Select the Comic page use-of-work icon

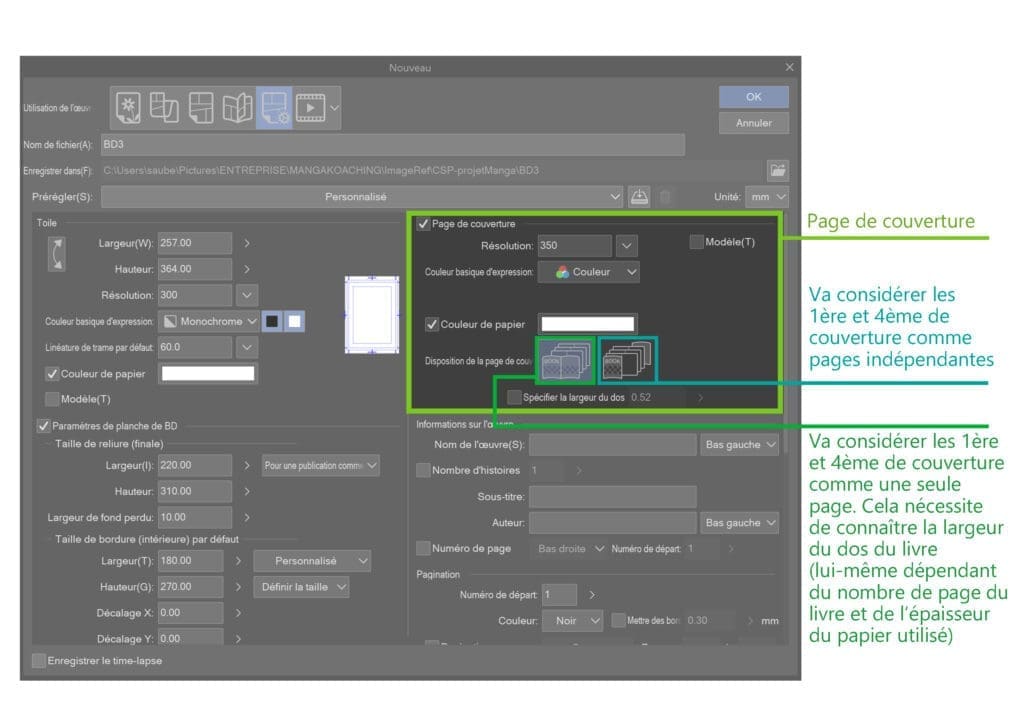point(200,107)
